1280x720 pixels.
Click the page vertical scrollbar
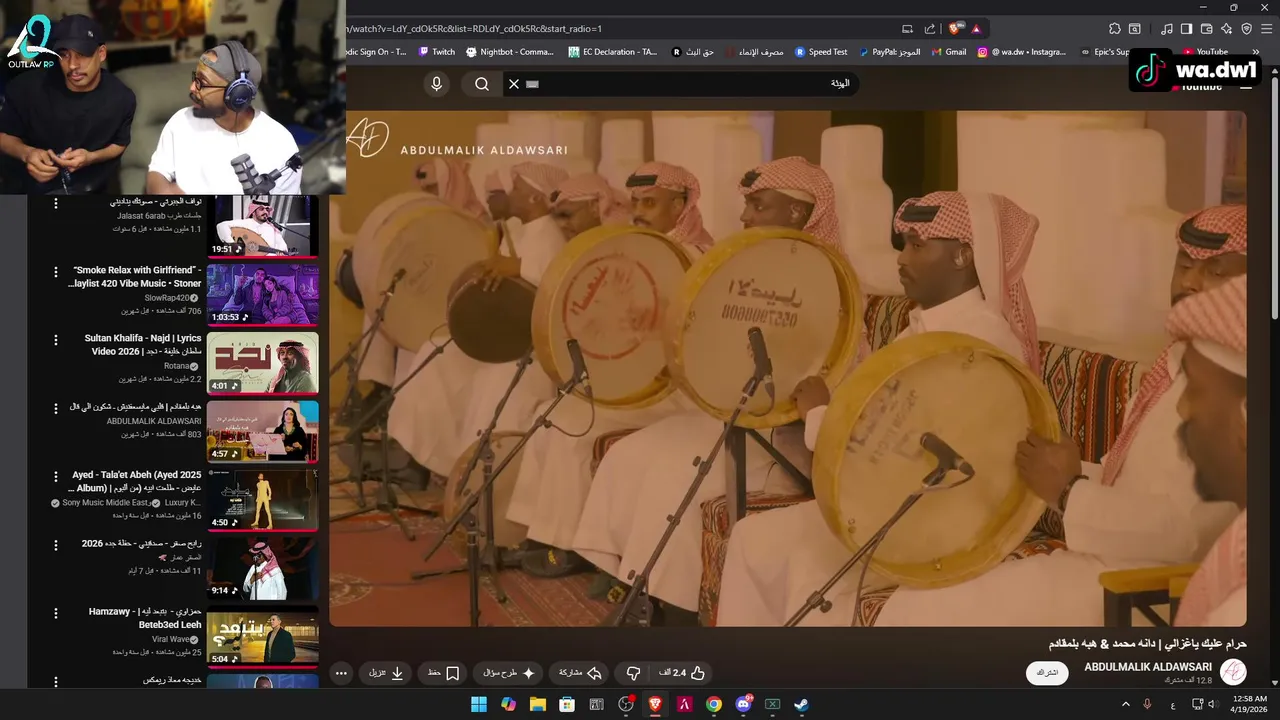[1273, 200]
